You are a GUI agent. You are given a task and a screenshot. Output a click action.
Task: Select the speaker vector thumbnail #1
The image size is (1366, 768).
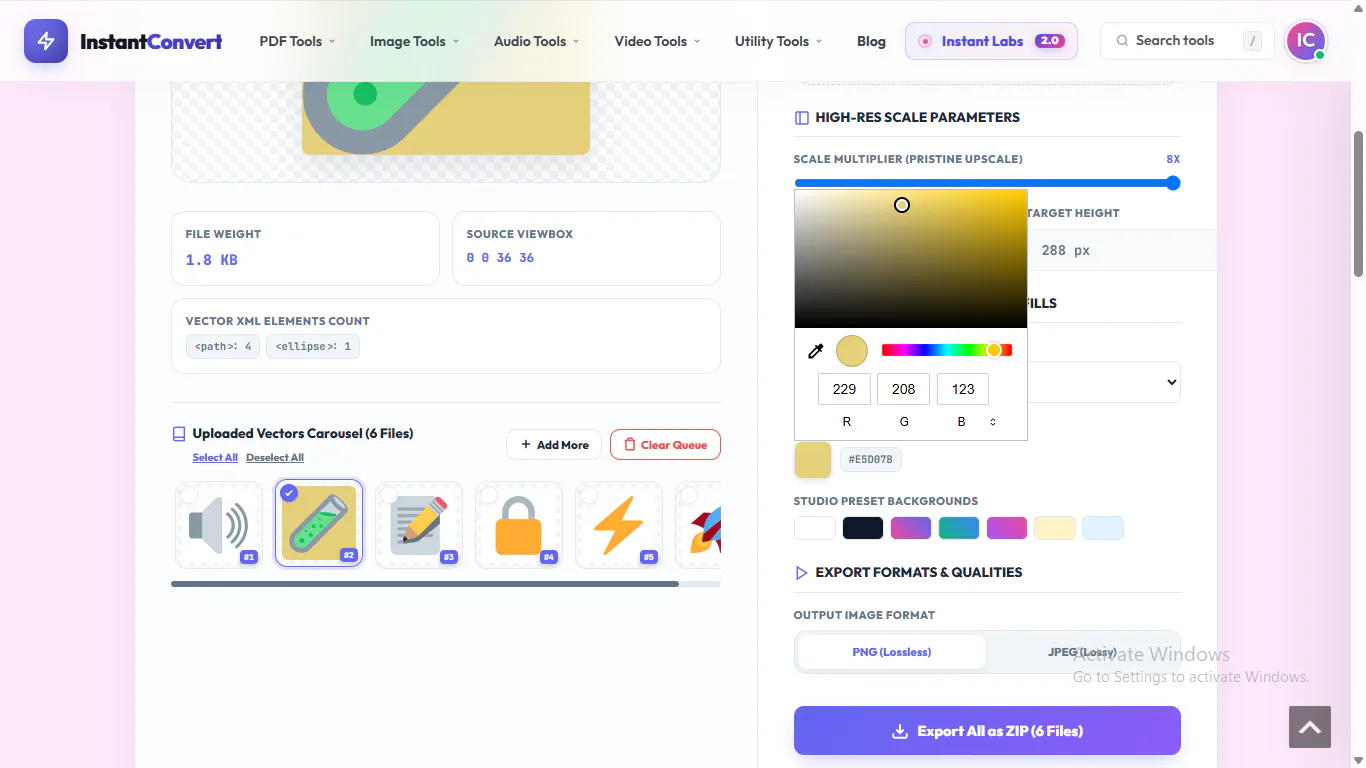tap(219, 525)
